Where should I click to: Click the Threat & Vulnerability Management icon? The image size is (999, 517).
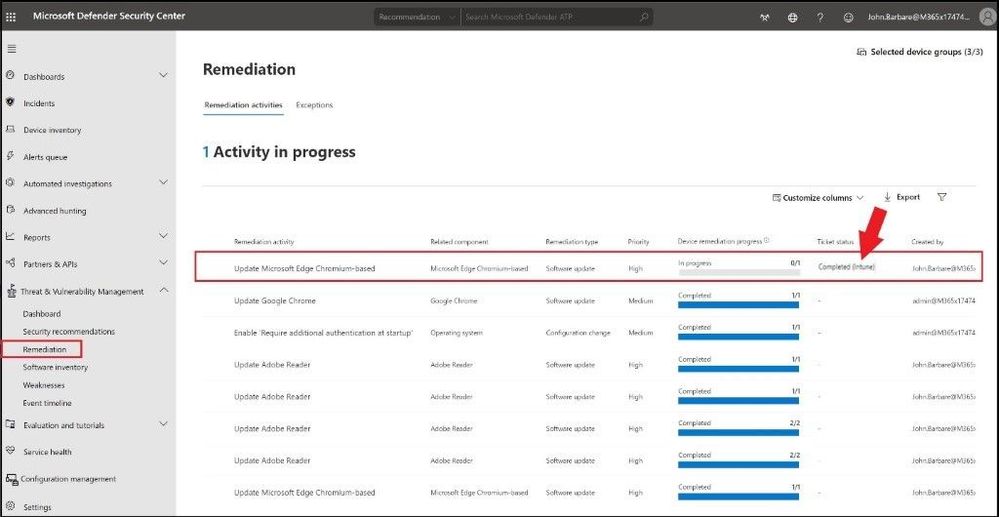[x=11, y=291]
